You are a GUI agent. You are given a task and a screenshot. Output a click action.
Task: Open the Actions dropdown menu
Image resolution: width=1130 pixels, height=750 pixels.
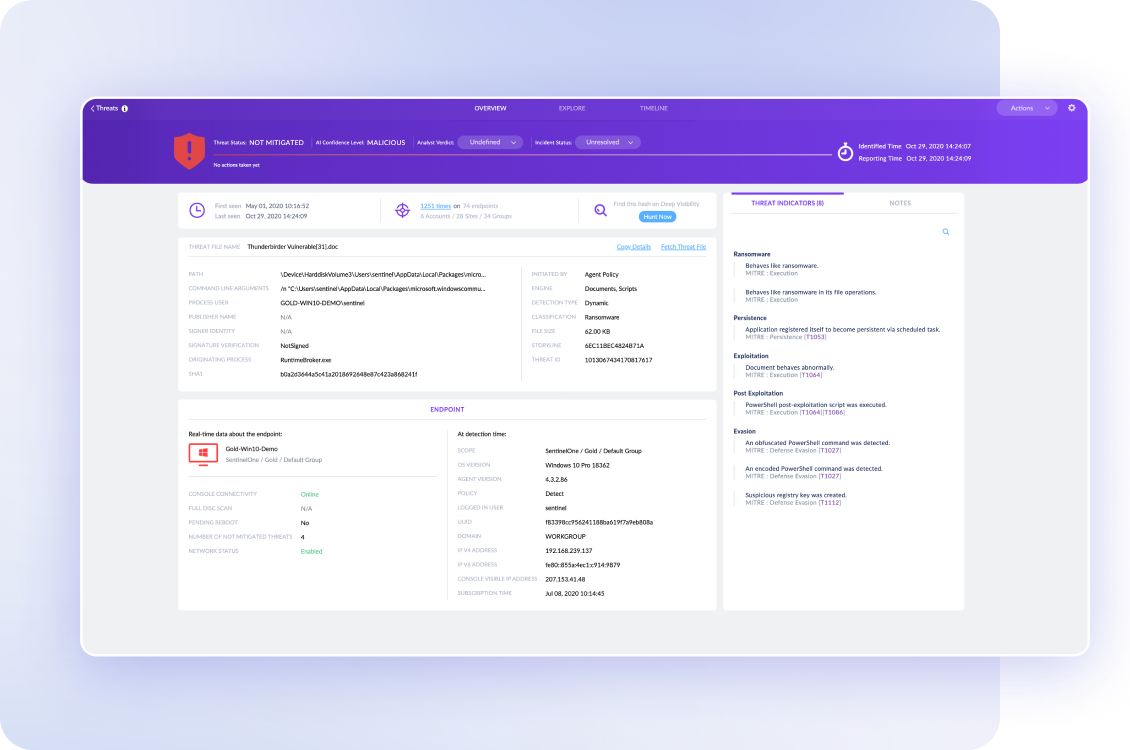click(1026, 108)
